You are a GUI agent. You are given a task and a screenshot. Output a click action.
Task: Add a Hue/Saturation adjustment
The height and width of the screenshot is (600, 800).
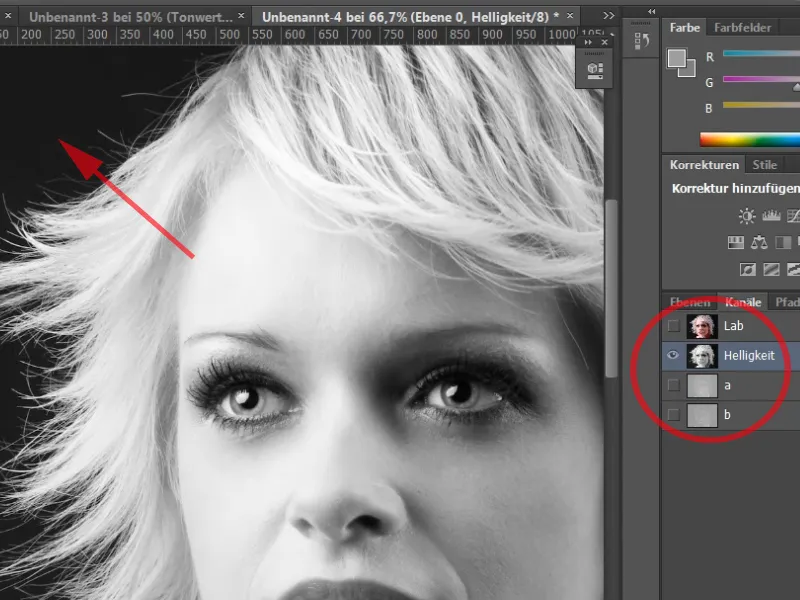(x=735, y=242)
